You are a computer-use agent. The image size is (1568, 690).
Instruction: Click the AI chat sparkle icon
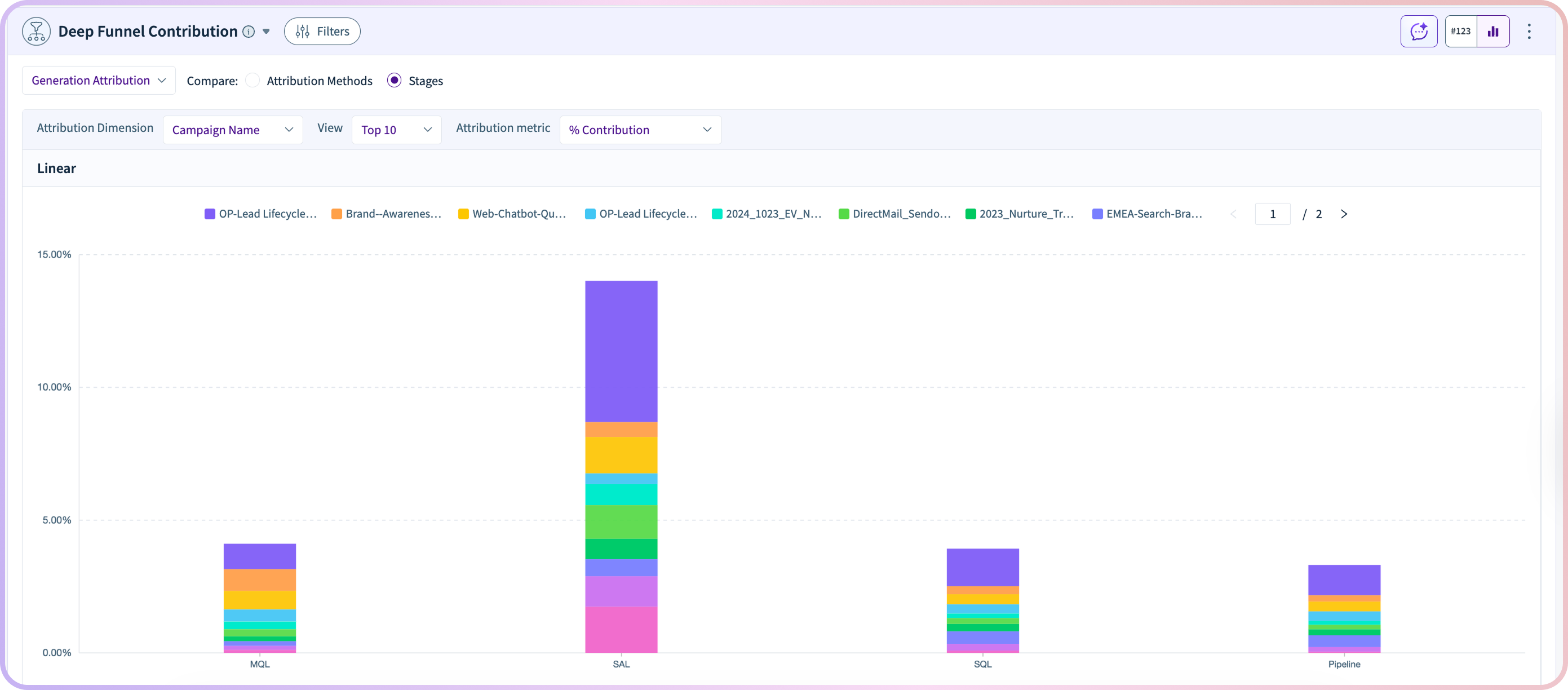tap(1419, 32)
